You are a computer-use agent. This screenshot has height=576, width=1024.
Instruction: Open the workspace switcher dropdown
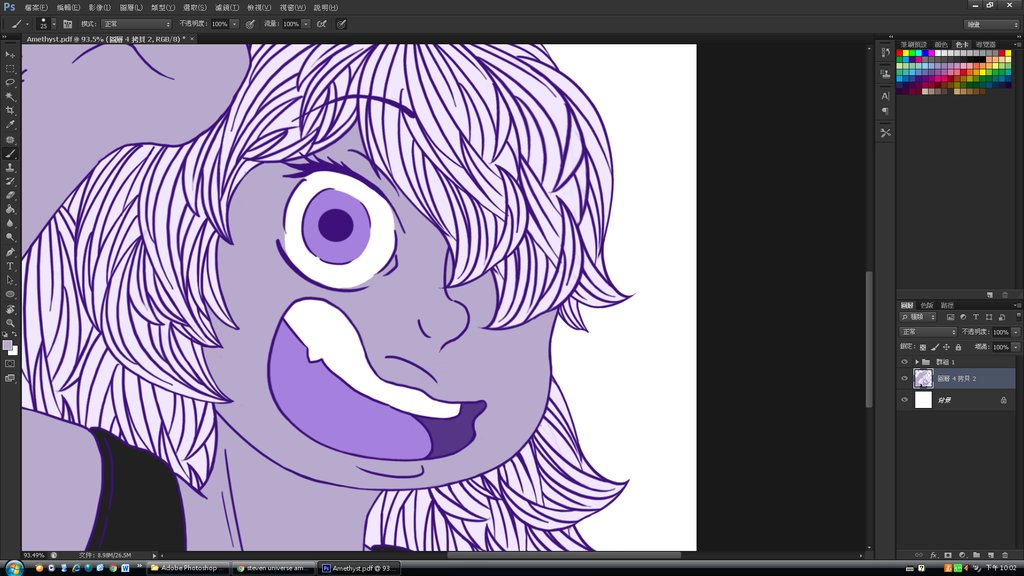pos(991,24)
